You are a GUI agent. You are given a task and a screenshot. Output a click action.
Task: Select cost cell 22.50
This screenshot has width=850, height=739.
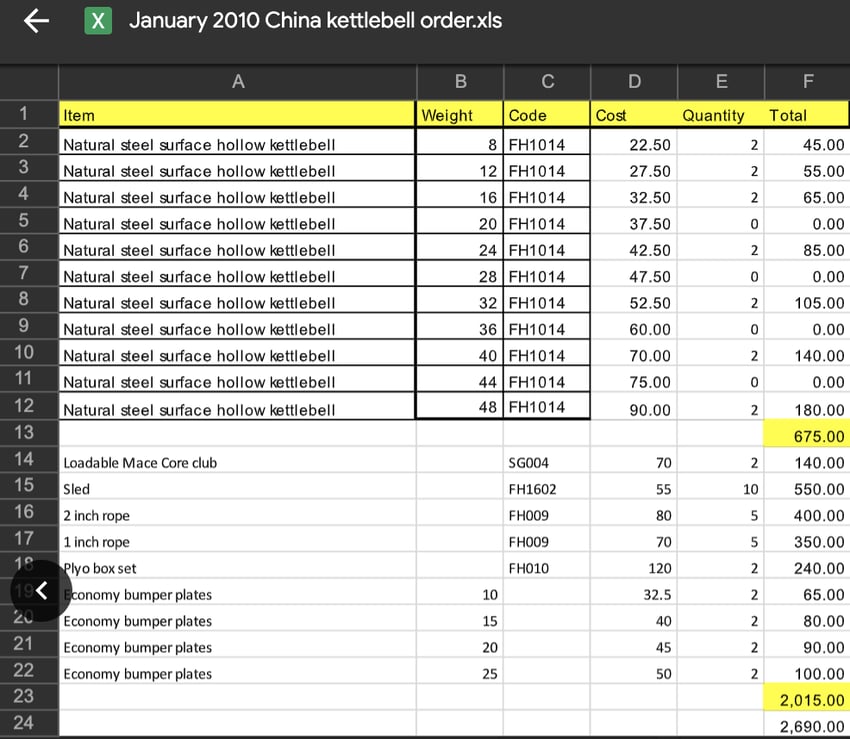click(x=634, y=142)
